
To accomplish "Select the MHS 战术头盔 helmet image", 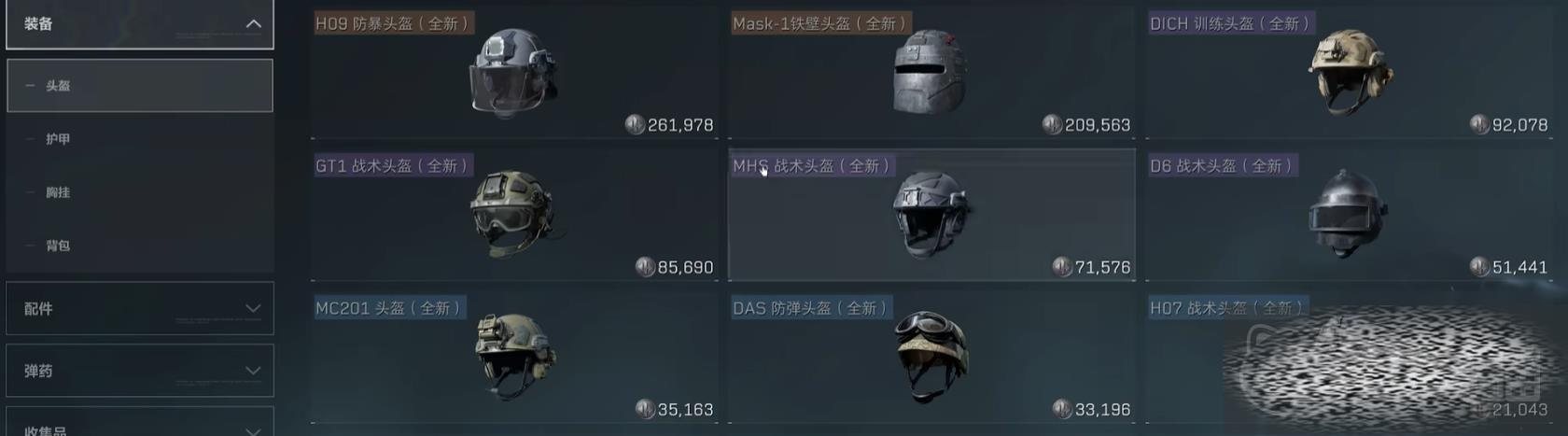I will pyautogui.click(x=931, y=214).
